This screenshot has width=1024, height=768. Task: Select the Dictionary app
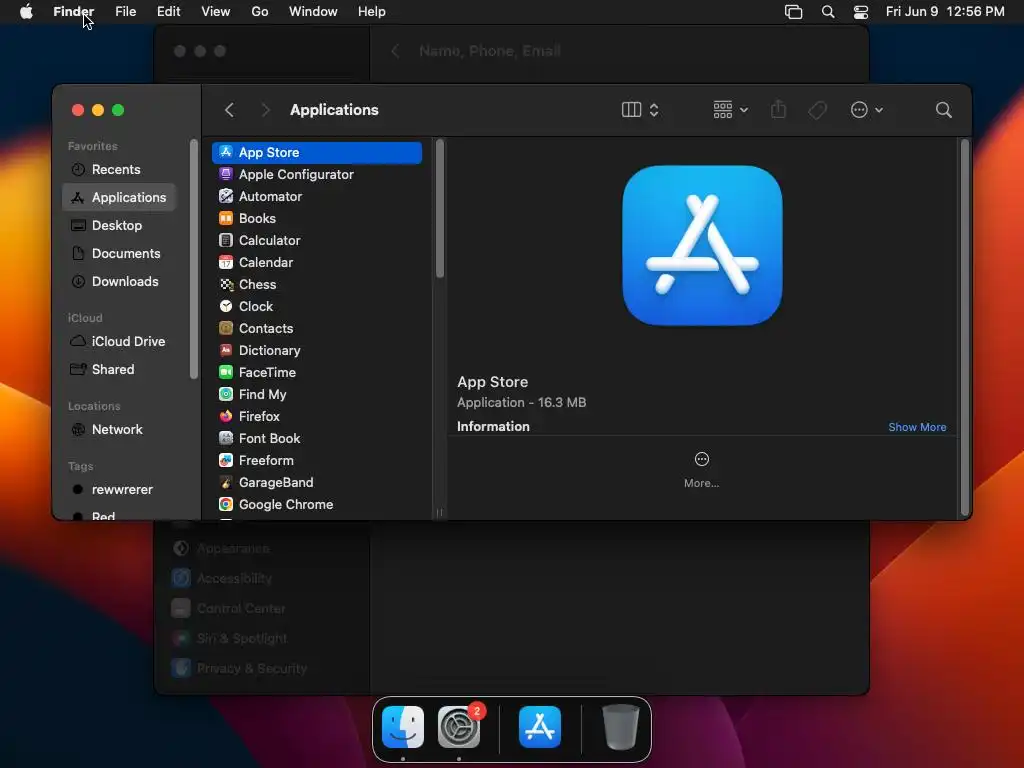point(317,350)
